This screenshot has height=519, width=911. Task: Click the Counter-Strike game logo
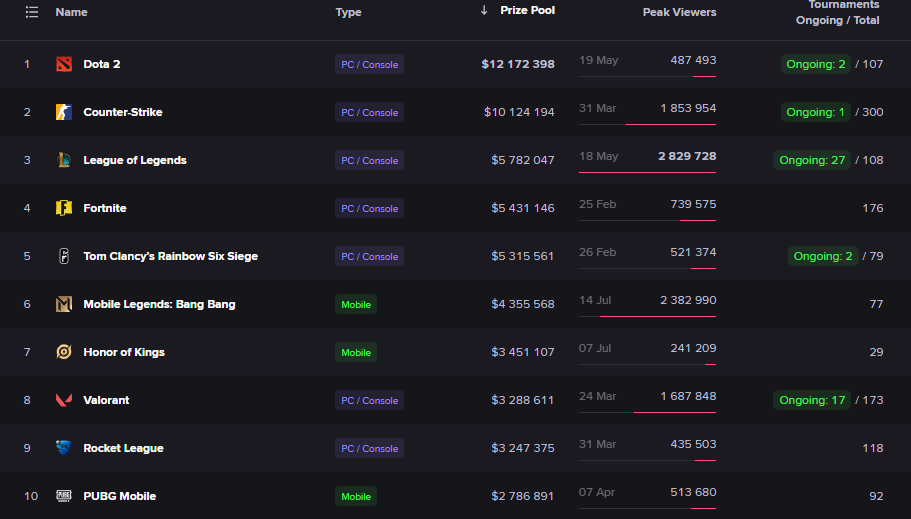click(x=64, y=112)
